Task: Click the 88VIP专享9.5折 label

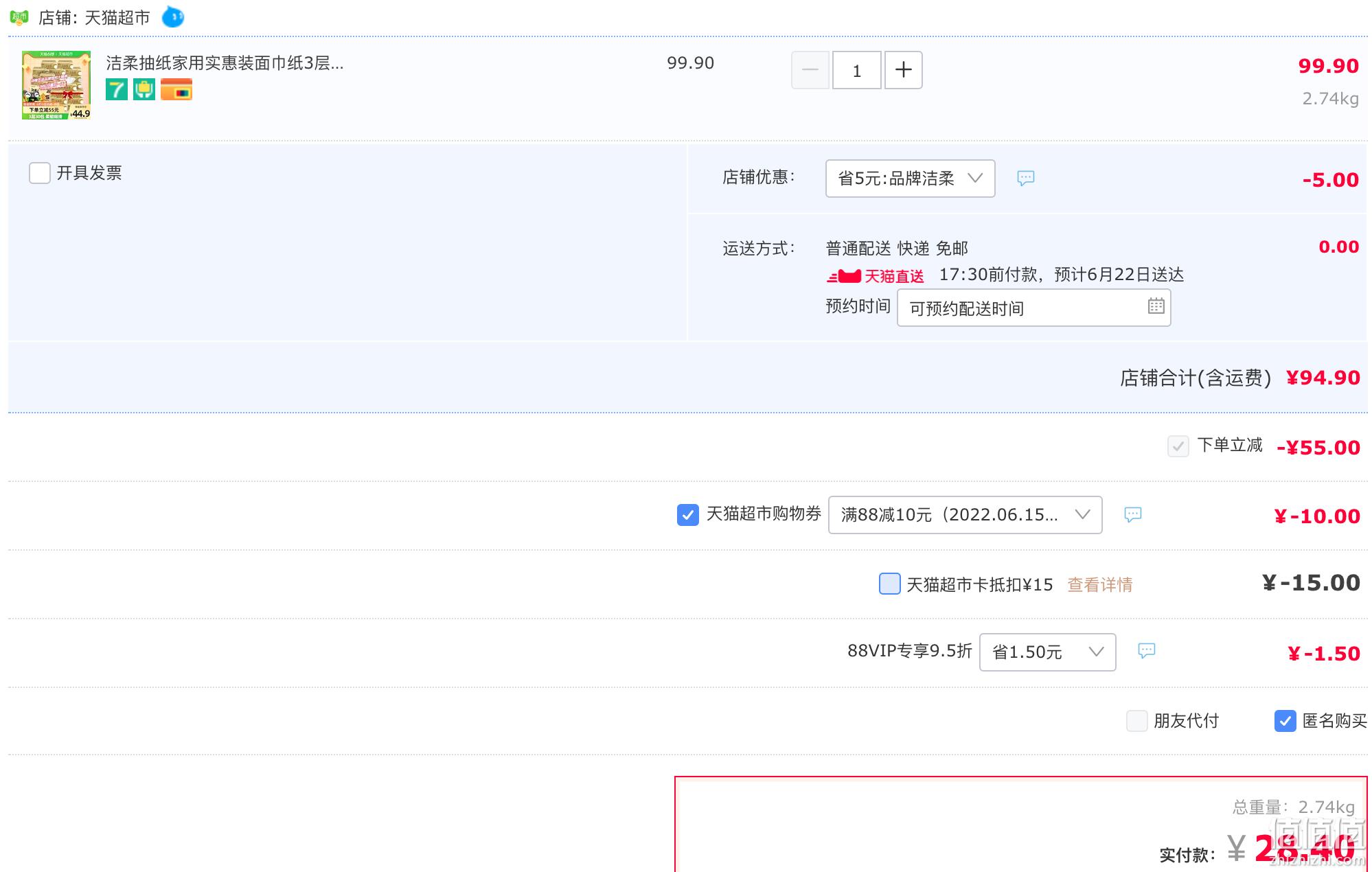Action: click(x=910, y=651)
